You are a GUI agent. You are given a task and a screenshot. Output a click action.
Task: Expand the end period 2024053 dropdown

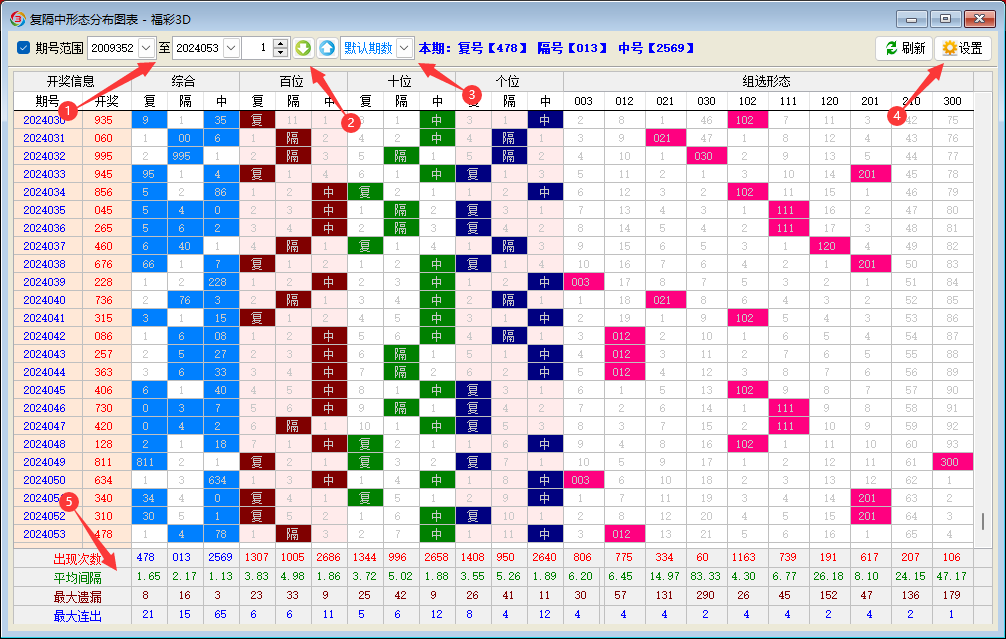tap(231, 48)
